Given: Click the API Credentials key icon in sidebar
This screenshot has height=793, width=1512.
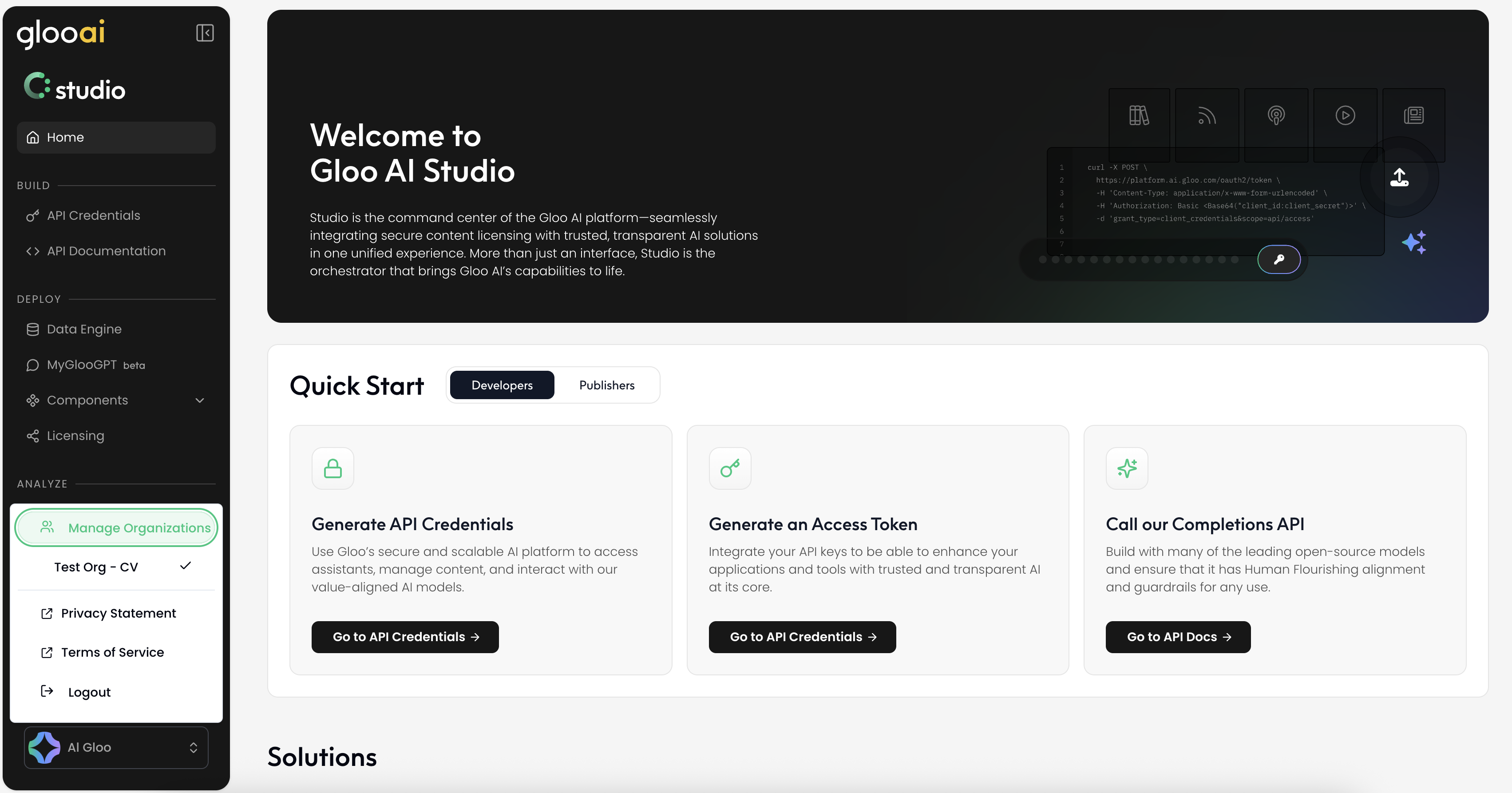Looking at the screenshot, I should click(x=33, y=215).
